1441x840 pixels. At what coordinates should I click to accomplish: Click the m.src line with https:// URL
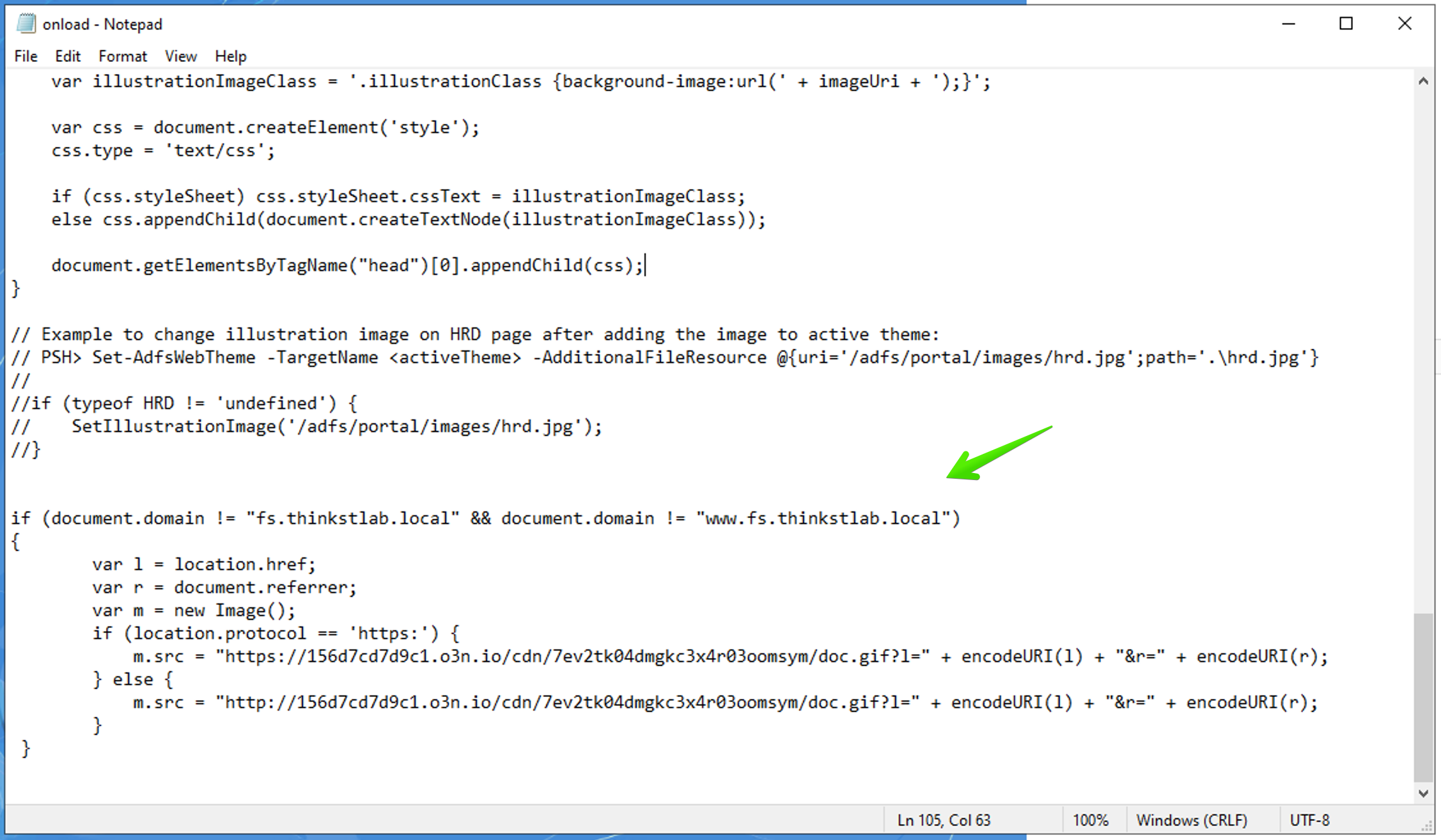[x=731, y=657]
